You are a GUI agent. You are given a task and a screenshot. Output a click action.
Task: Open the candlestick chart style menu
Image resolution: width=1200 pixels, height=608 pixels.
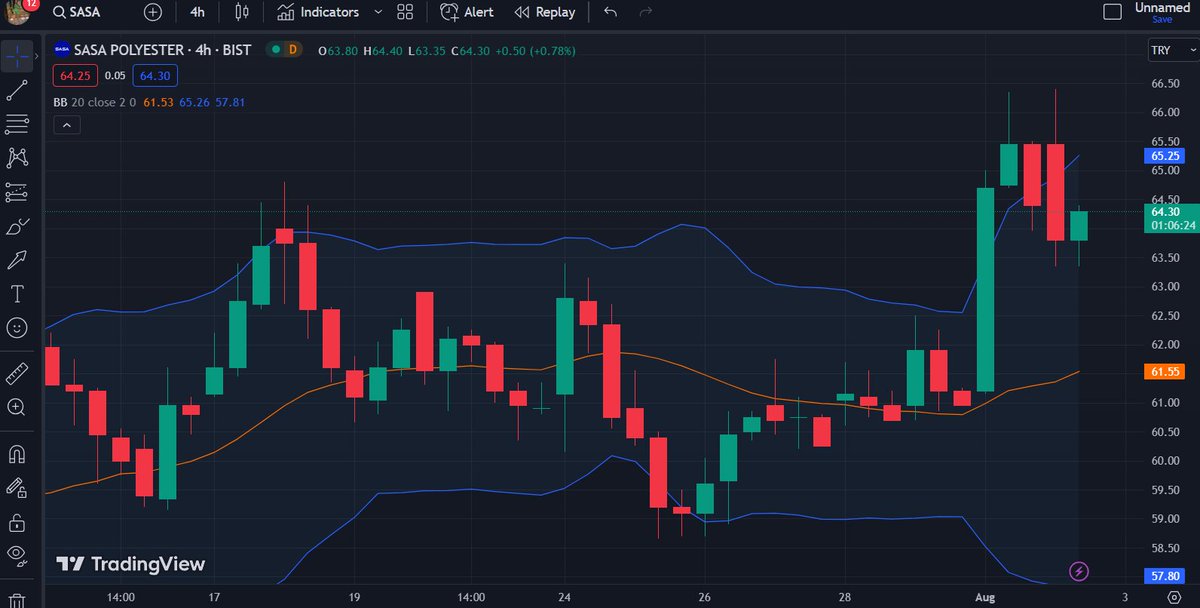pyautogui.click(x=241, y=12)
